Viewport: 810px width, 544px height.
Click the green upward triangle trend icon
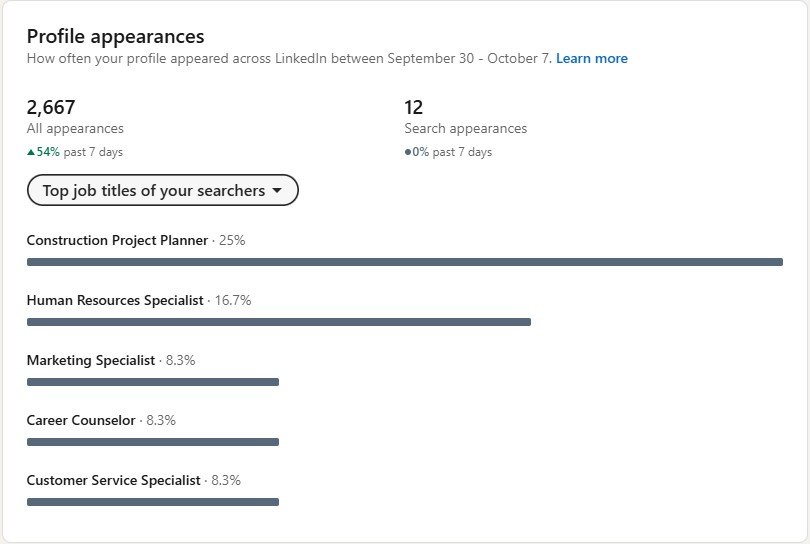coord(31,153)
